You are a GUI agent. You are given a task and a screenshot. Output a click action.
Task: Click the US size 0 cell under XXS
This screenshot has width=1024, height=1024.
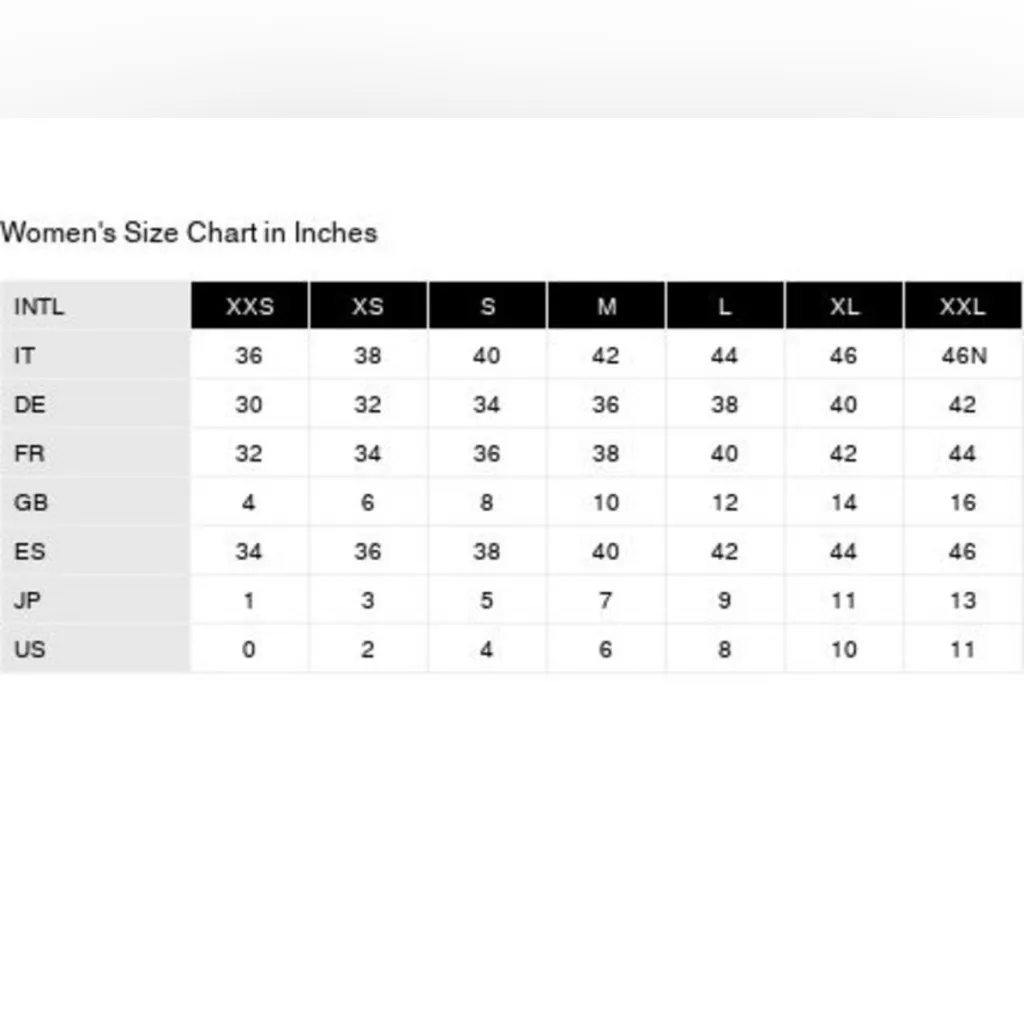[249, 650]
